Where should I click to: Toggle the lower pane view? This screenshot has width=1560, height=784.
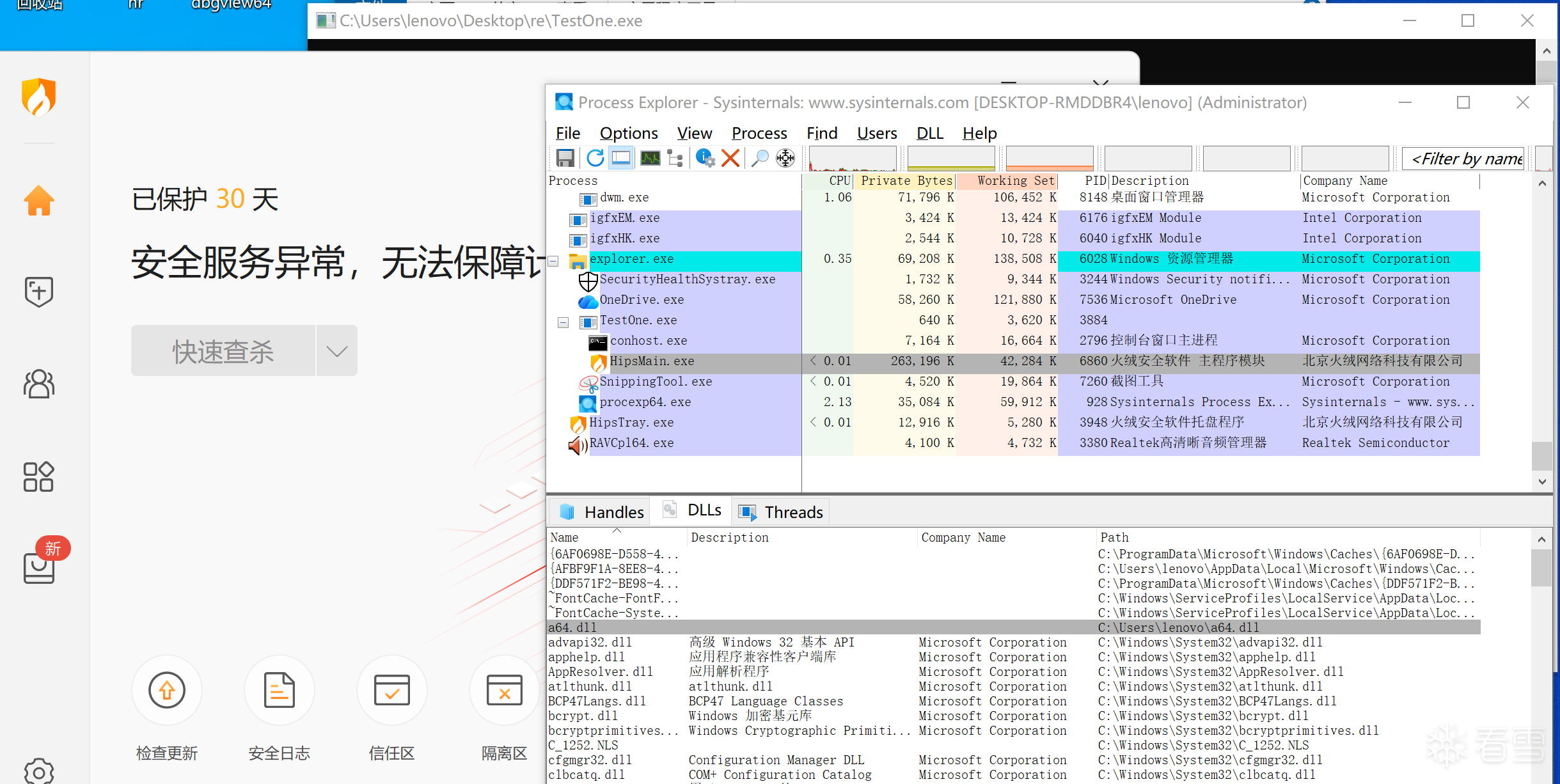pyautogui.click(x=620, y=158)
